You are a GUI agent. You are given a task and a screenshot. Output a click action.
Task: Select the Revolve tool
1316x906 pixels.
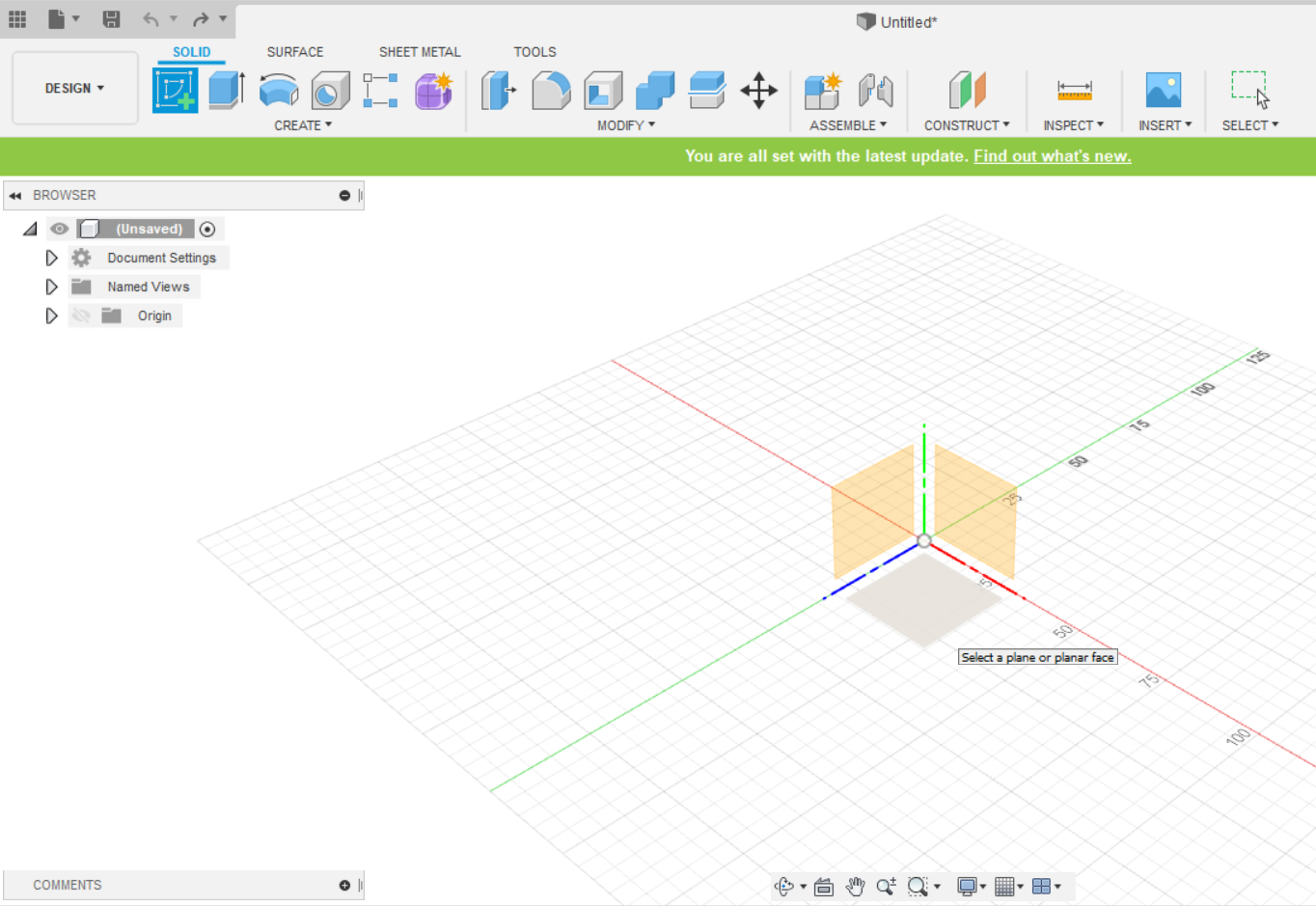click(x=279, y=91)
